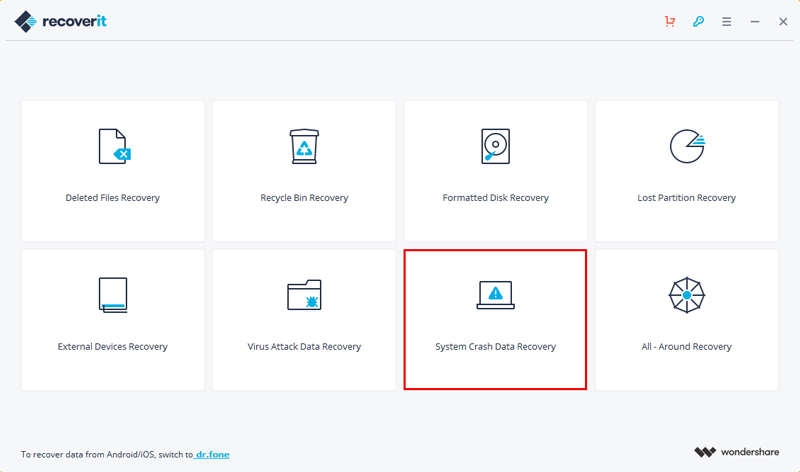This screenshot has width=800, height=472.
Task: Minimize the Recoverit window
Action: point(755,21)
